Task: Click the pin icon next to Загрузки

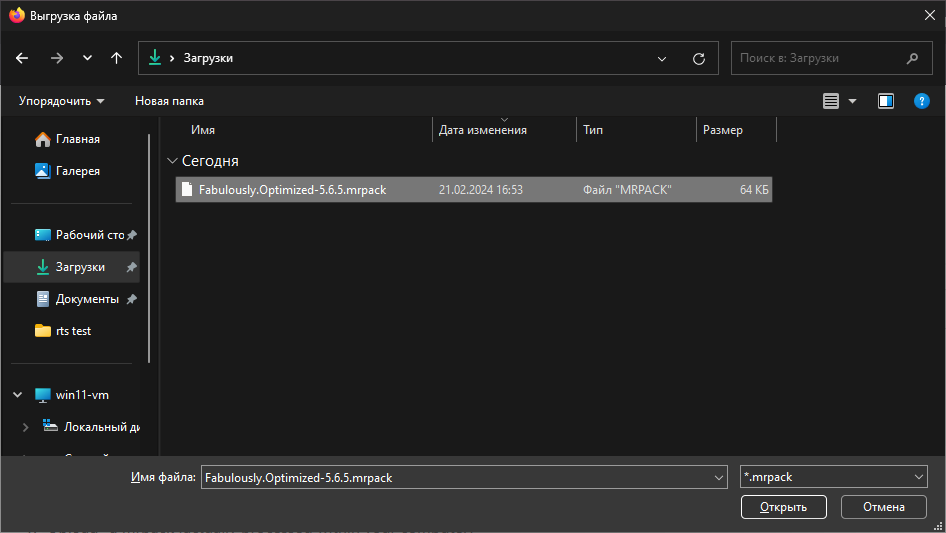Action: click(131, 267)
